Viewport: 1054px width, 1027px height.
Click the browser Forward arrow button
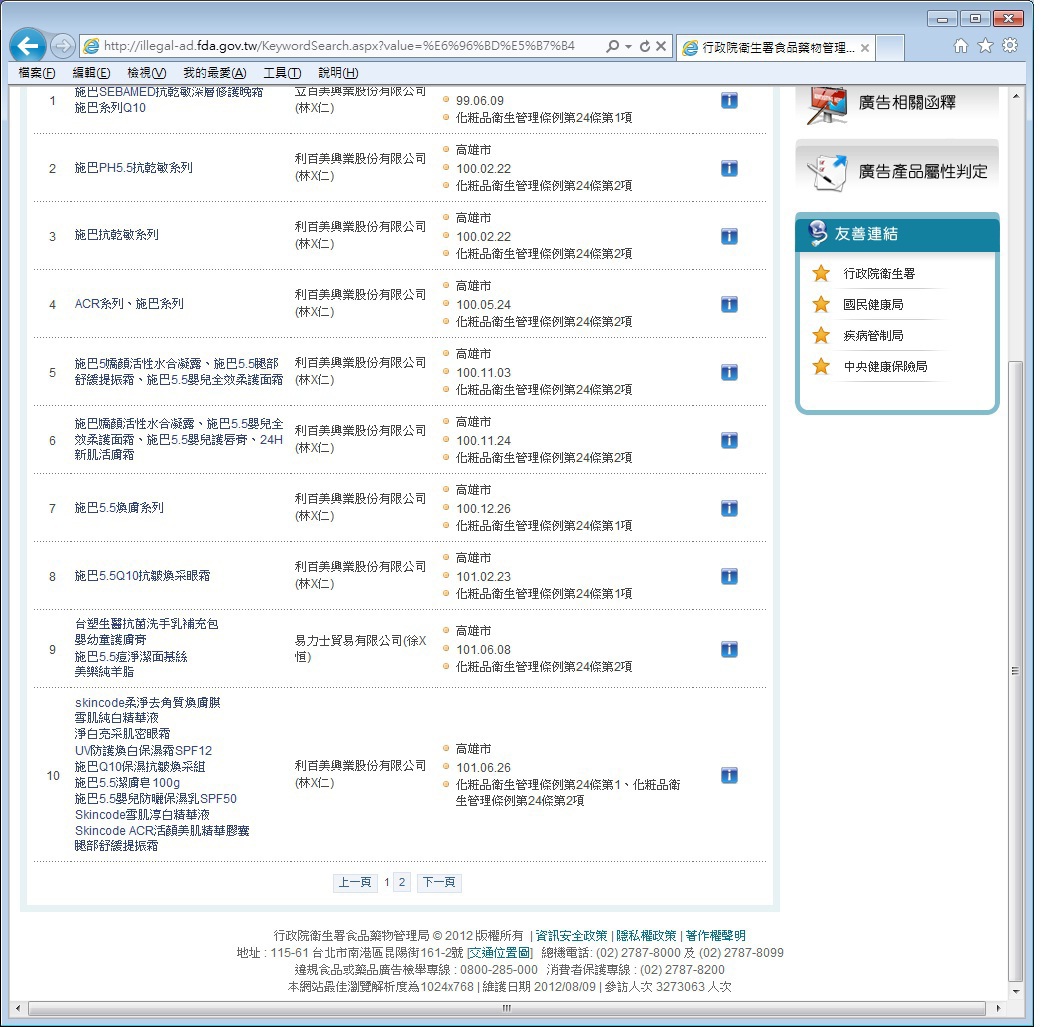click(x=63, y=46)
